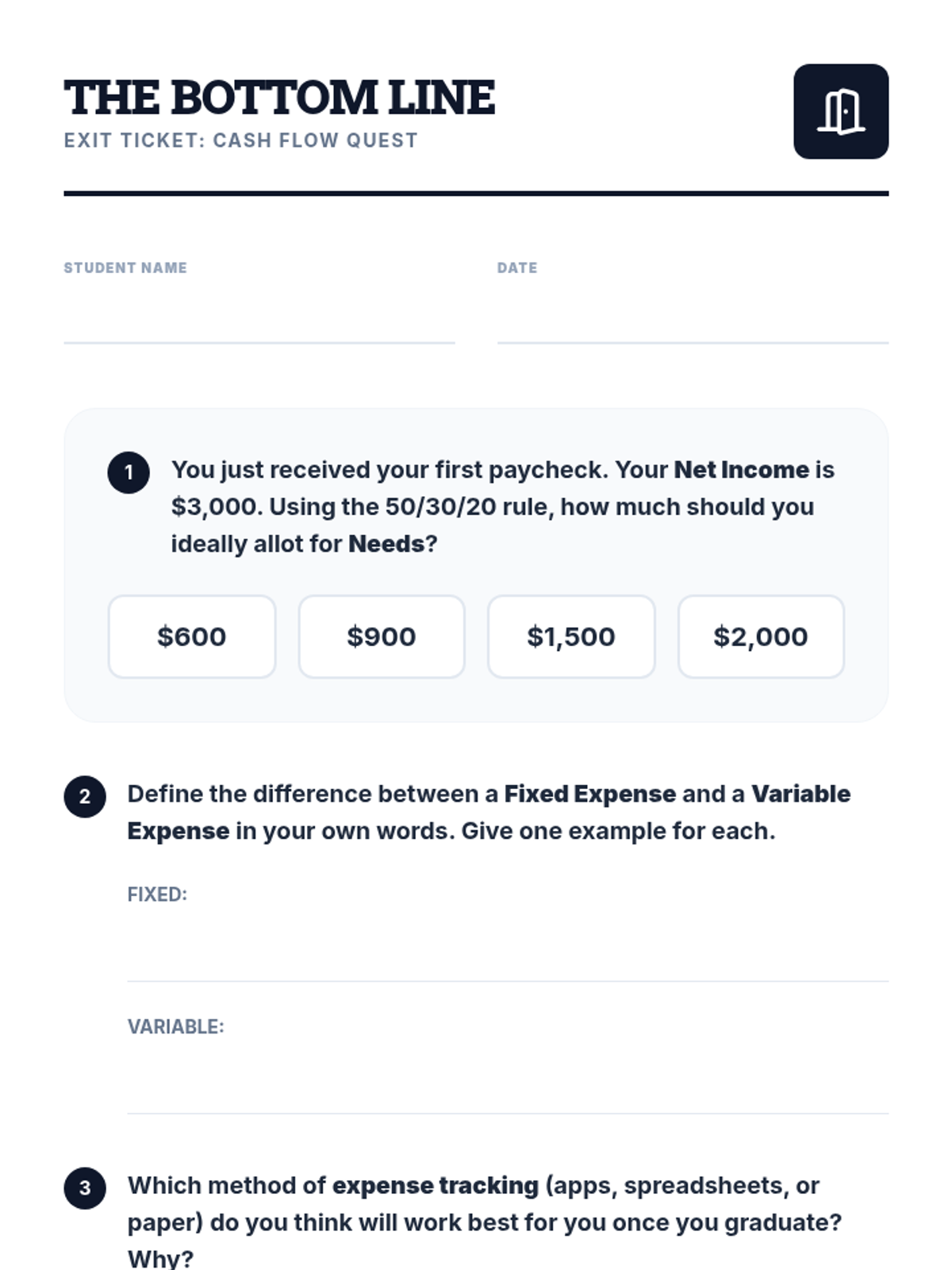Viewport: 952px width, 1270px height.
Task: Click the Exit Ticket: Cash Flow Quest subtitle
Action: tap(240, 140)
